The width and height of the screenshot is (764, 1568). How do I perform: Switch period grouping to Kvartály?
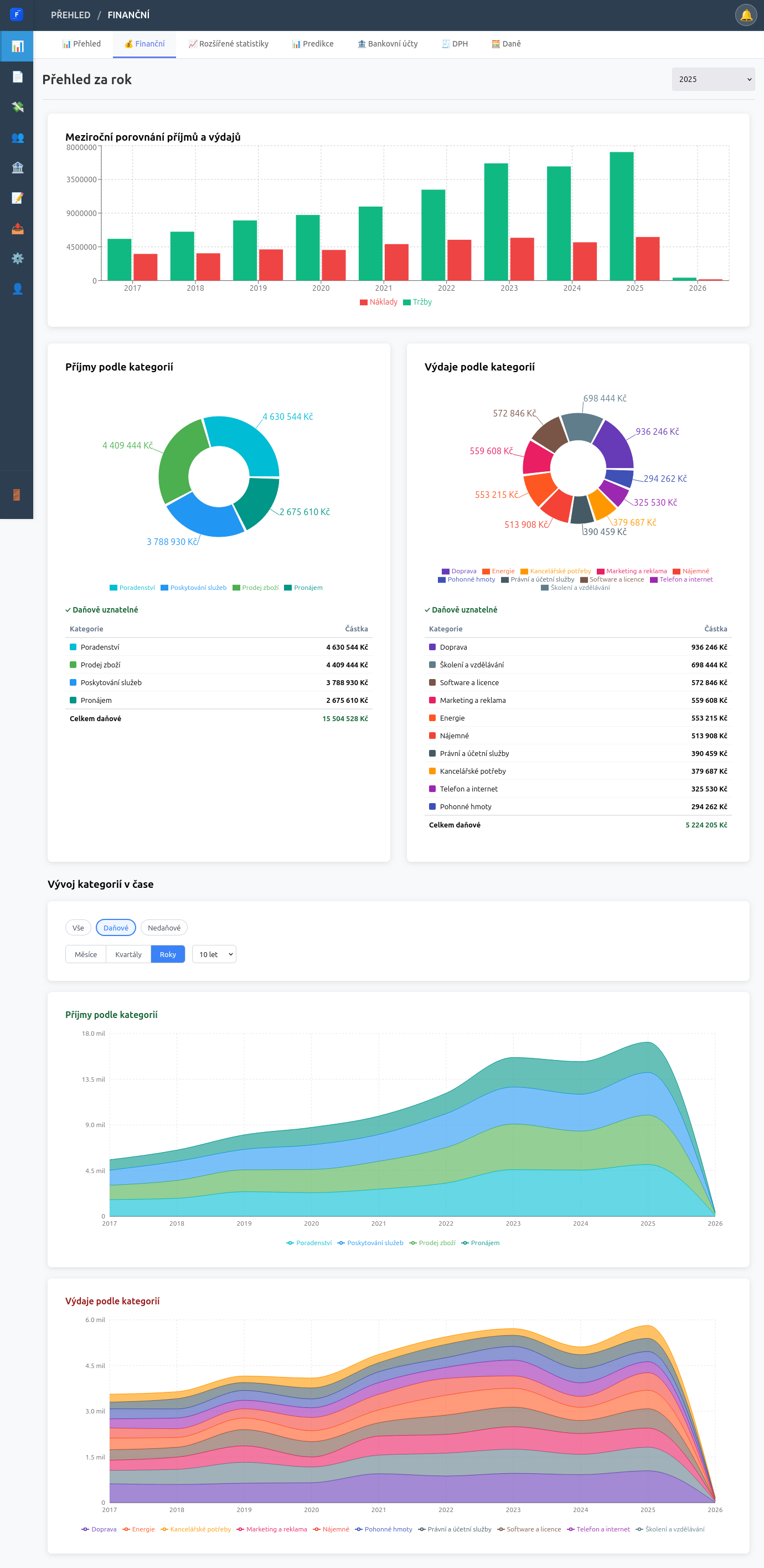128,954
